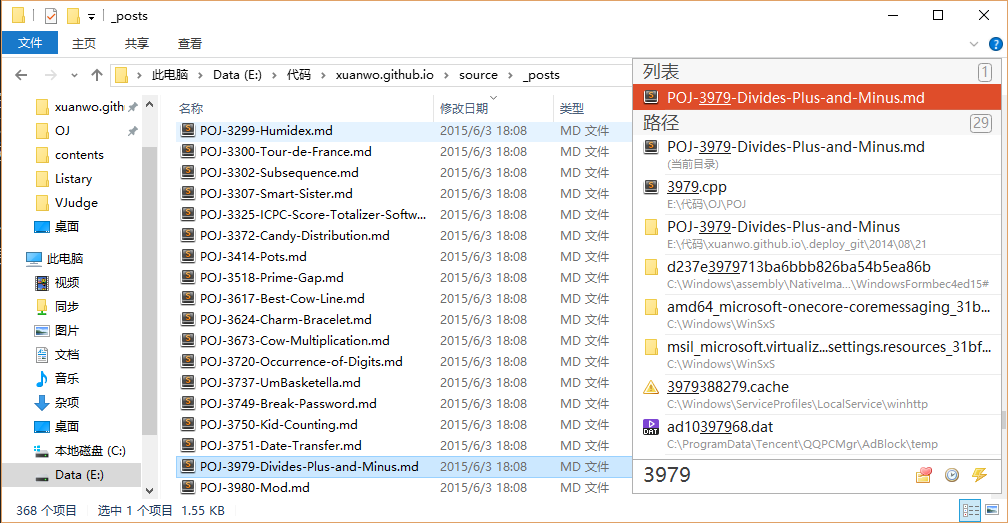
Task: Switch to the 查看 ribbon tab
Action: point(190,43)
